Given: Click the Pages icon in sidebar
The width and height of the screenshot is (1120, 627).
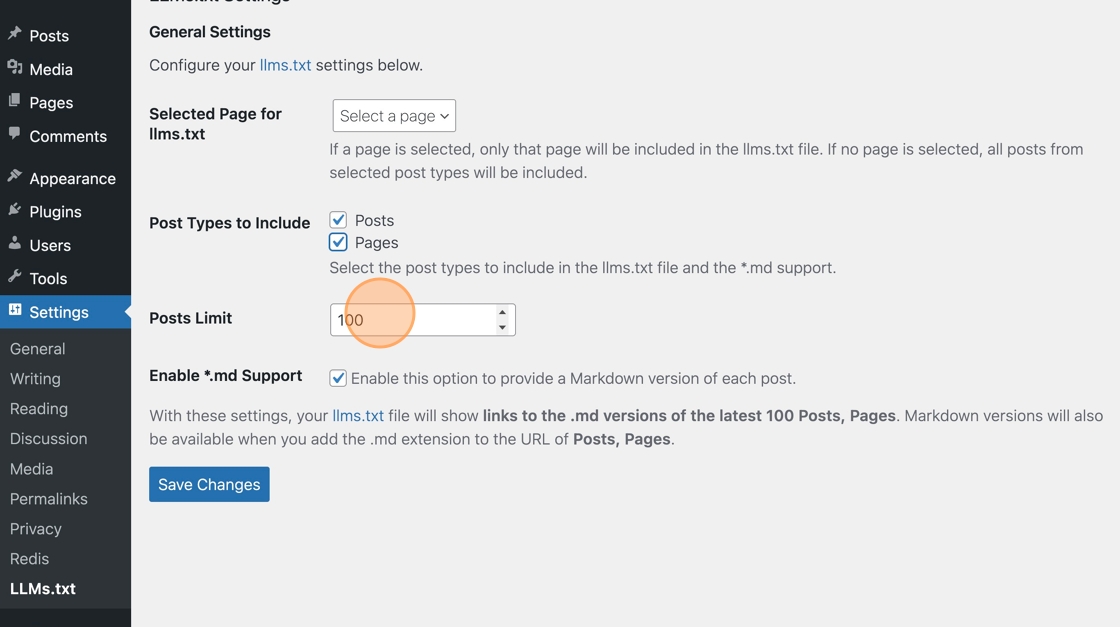Looking at the screenshot, I should [14, 101].
